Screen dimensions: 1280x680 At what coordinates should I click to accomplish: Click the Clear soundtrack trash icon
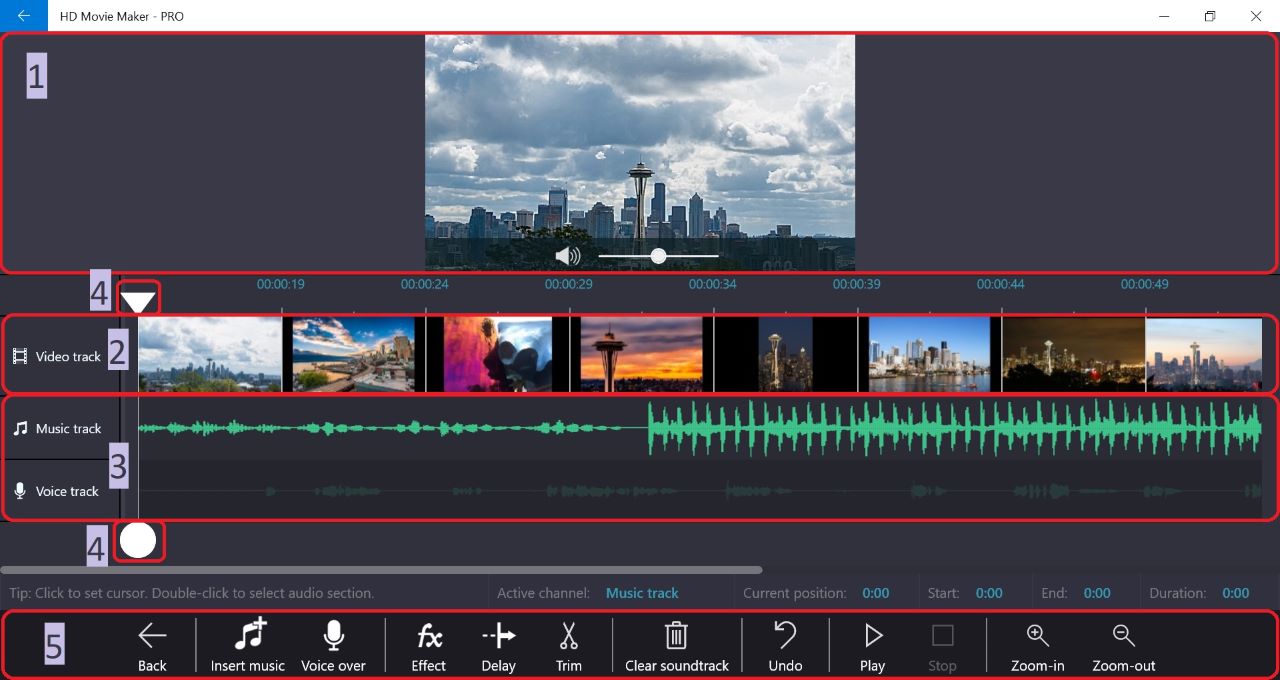tap(676, 636)
